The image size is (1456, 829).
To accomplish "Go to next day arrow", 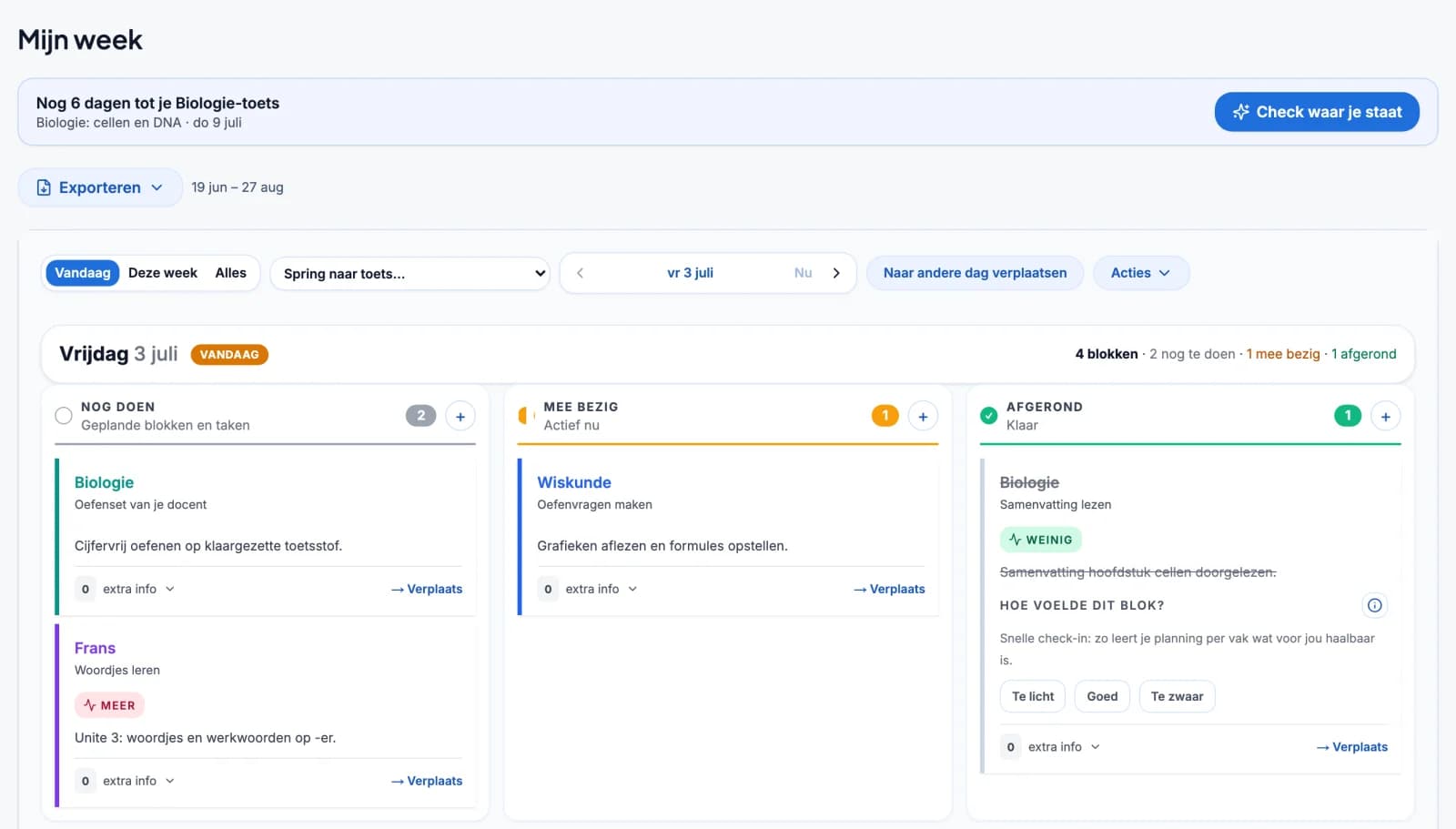I will (836, 273).
